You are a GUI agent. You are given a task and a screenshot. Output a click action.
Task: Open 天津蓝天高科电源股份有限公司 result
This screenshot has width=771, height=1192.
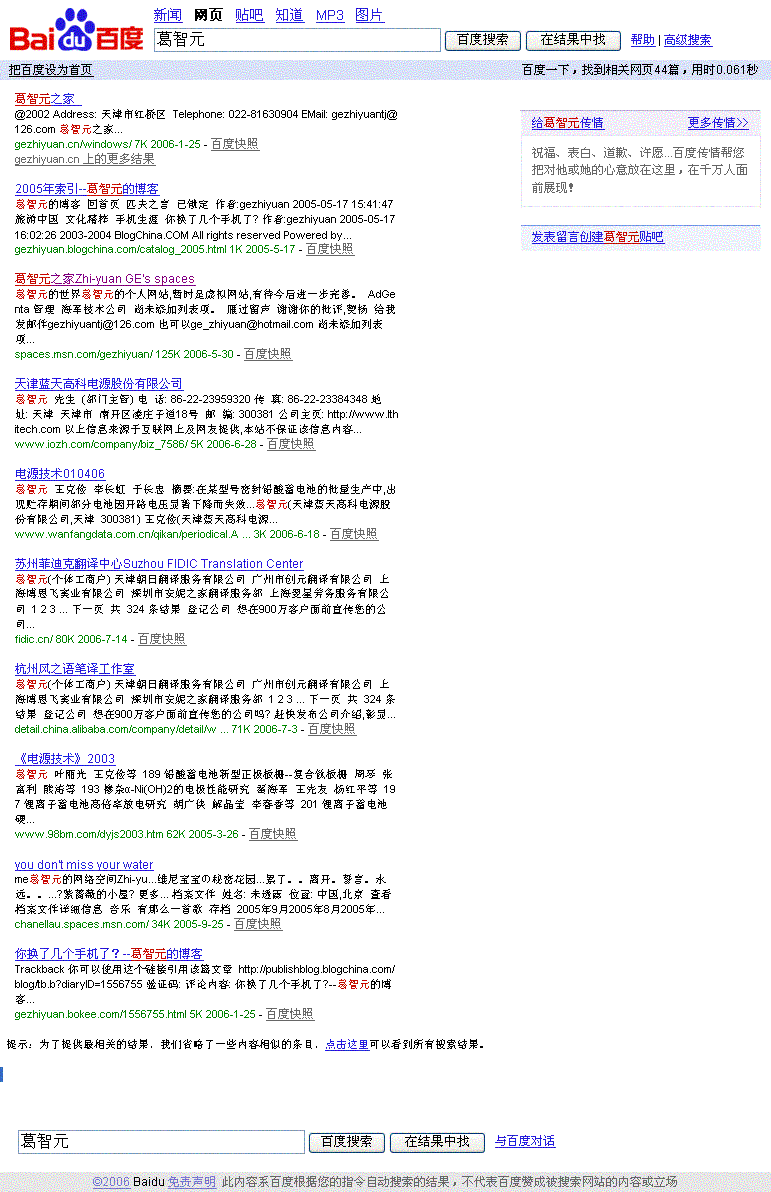[99, 384]
